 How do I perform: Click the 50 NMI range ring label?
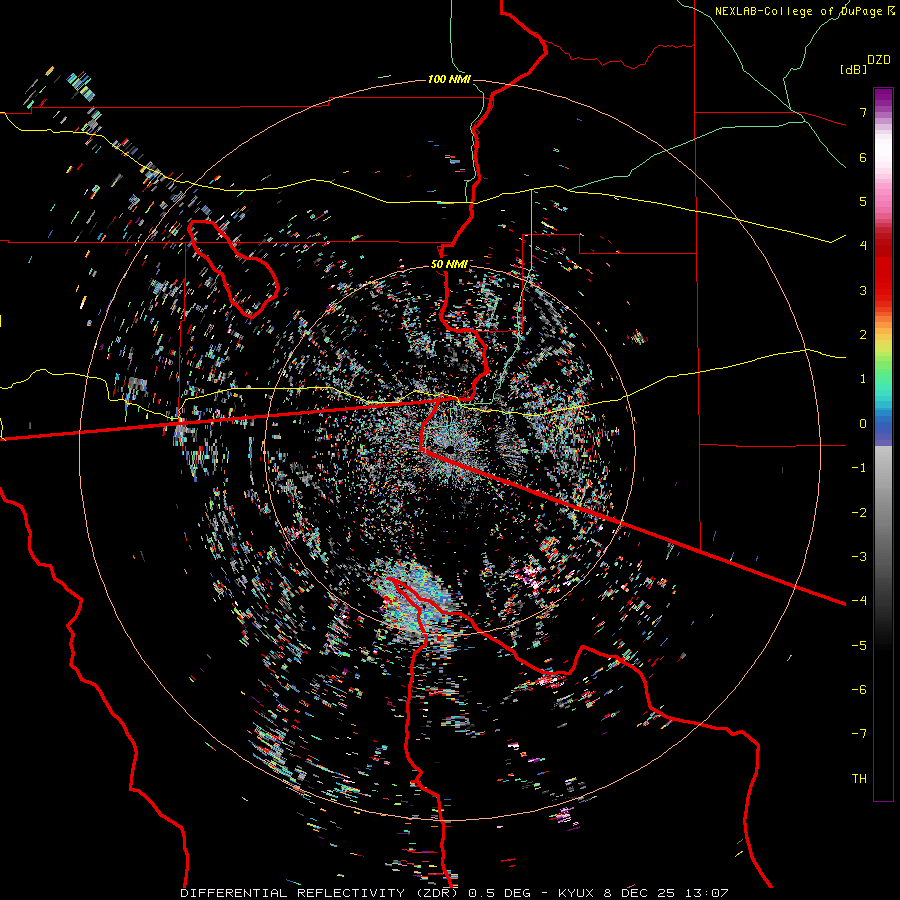[x=449, y=265]
